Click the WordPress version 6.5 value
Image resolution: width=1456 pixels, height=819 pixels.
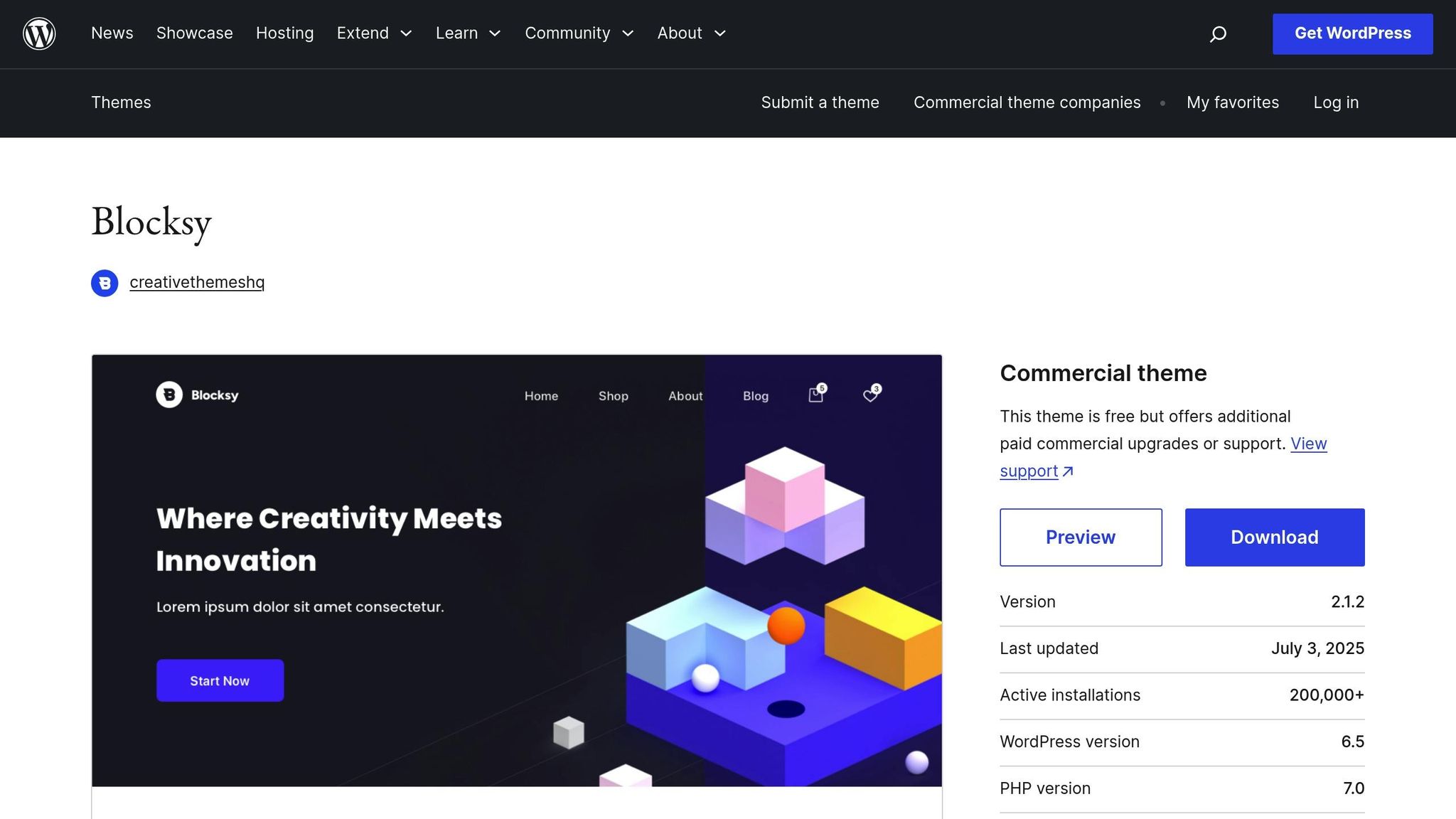(1352, 742)
